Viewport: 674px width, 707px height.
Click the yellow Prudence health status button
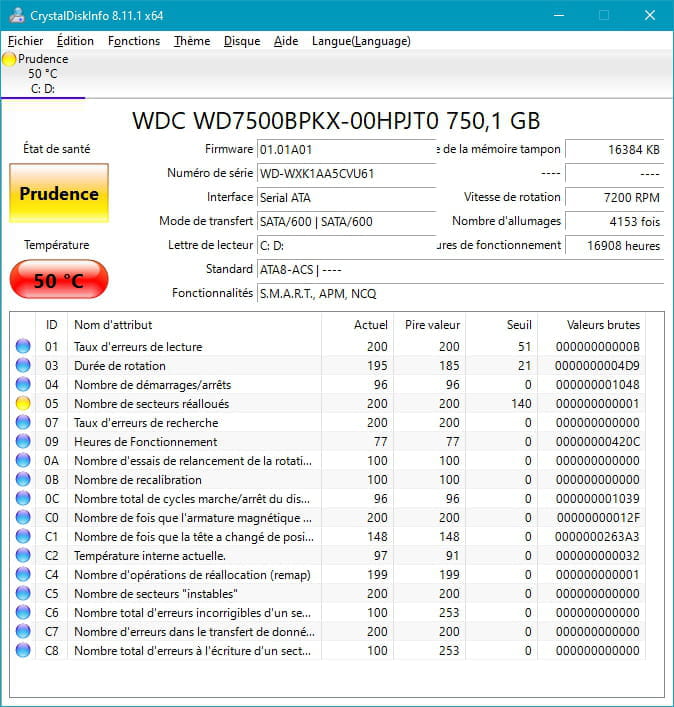[59, 193]
